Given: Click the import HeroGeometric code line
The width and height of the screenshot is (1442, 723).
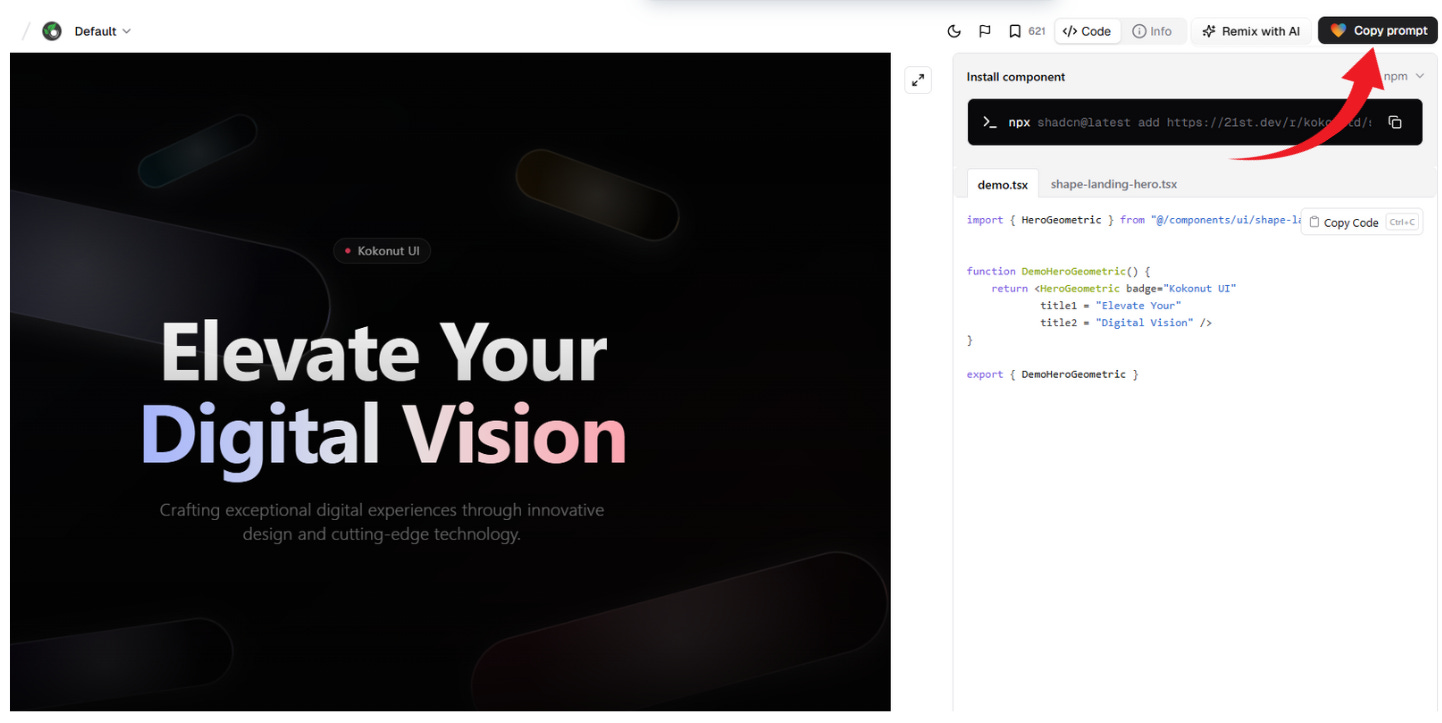Looking at the screenshot, I should 1134,220.
